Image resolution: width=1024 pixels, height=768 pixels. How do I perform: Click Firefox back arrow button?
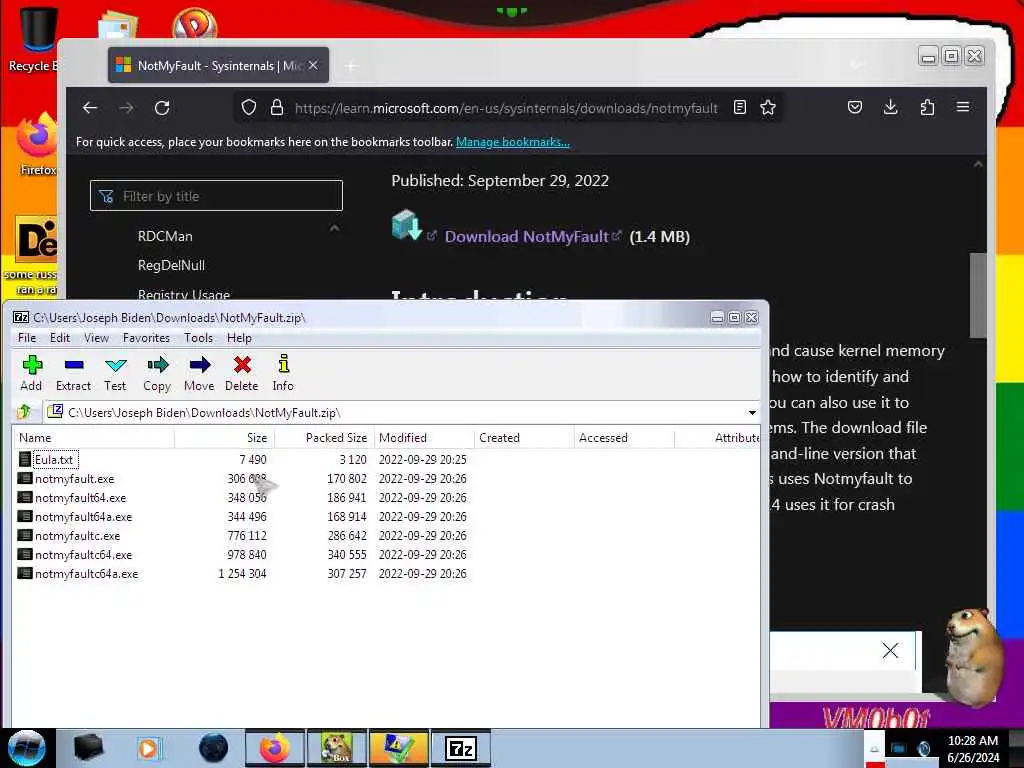89,108
